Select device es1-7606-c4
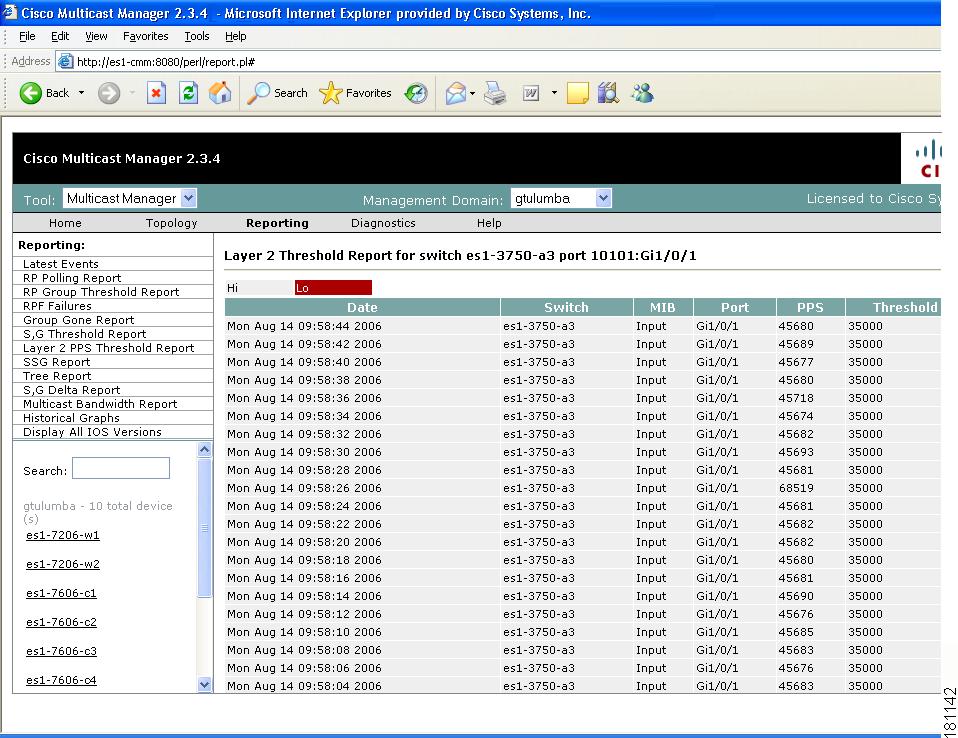The width and height of the screenshot is (958, 738). [x=61, y=681]
